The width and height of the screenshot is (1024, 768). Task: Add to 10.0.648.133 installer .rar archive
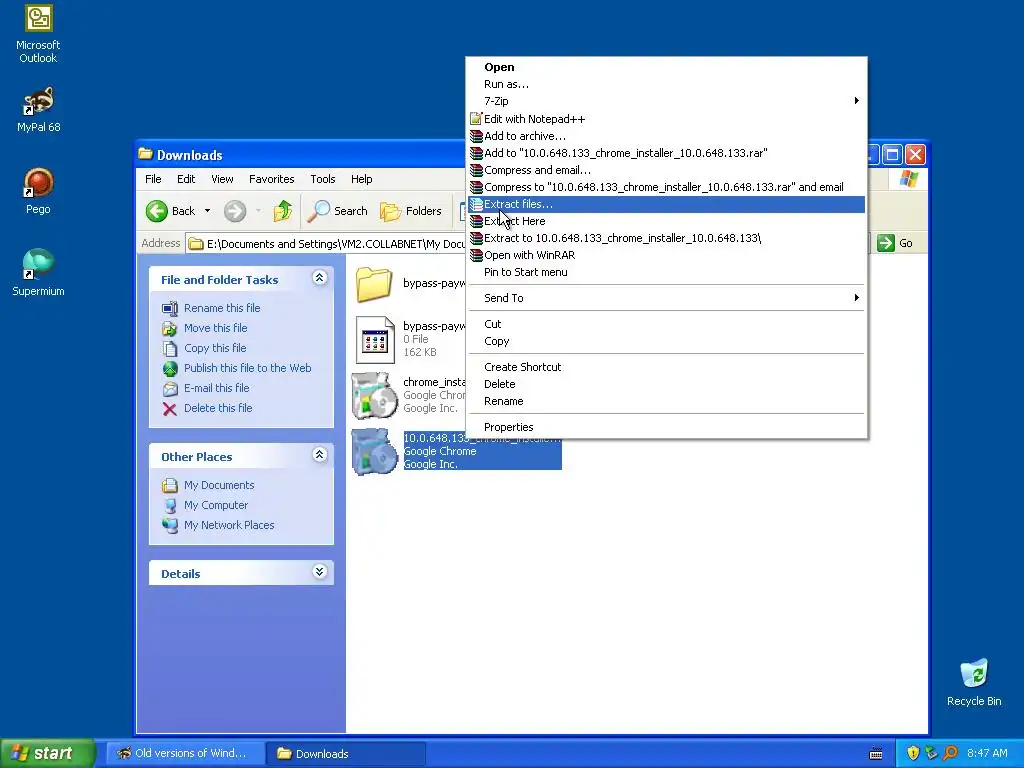(667, 153)
